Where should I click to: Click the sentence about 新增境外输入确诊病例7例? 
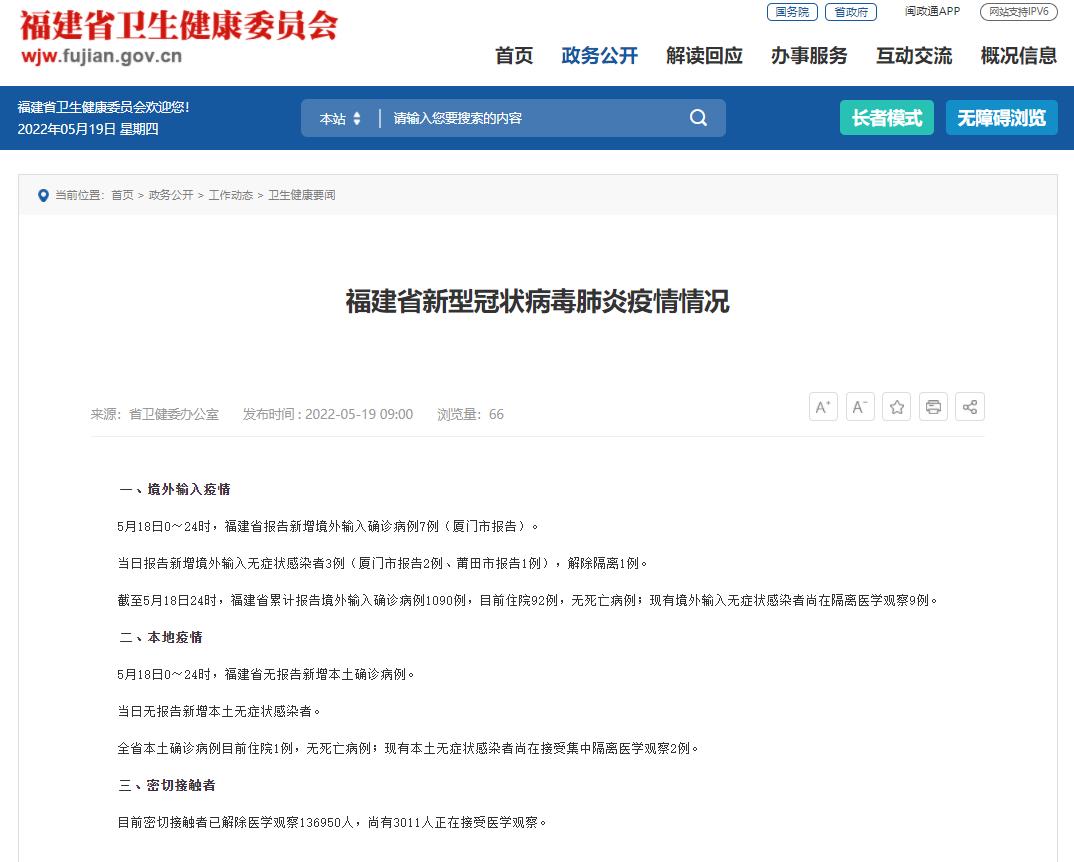328,526
